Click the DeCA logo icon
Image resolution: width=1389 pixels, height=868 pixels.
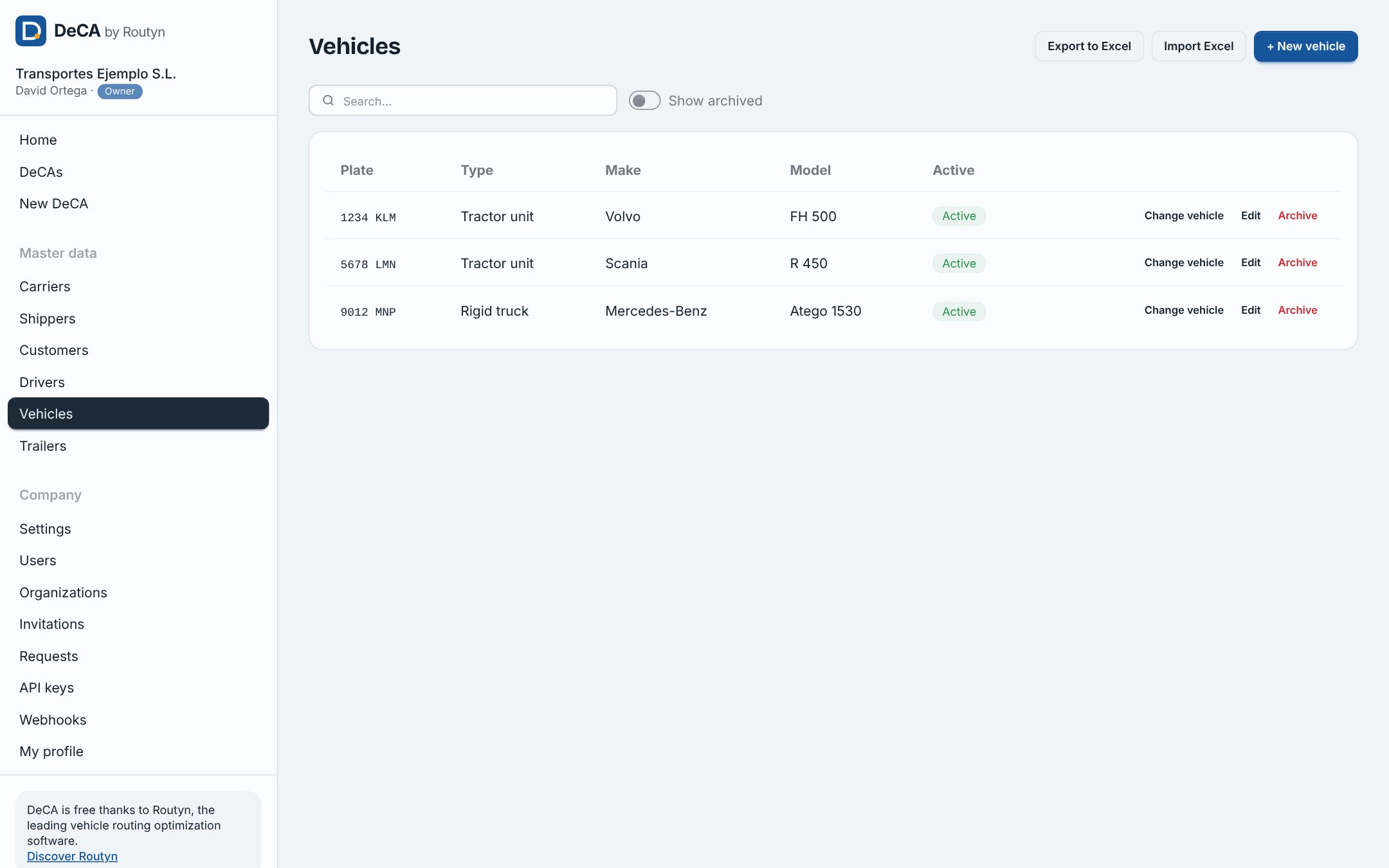point(31,31)
